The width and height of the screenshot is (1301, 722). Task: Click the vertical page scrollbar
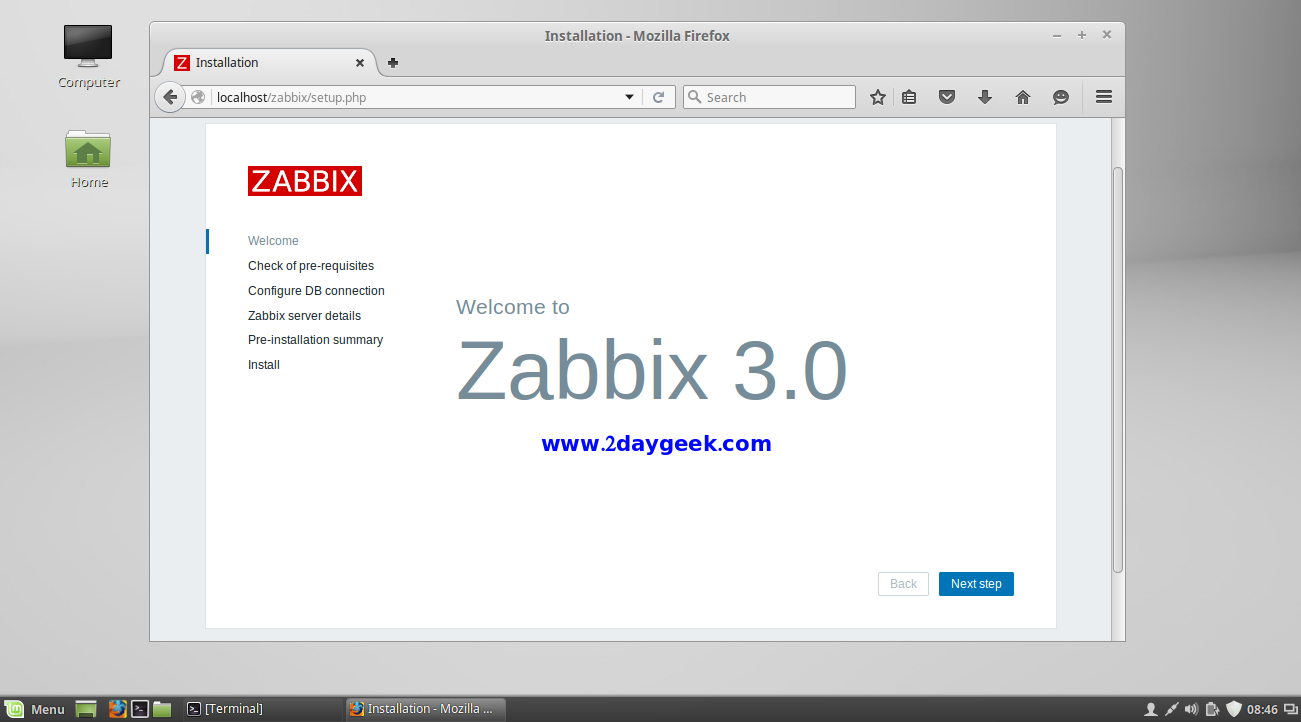(1118, 370)
